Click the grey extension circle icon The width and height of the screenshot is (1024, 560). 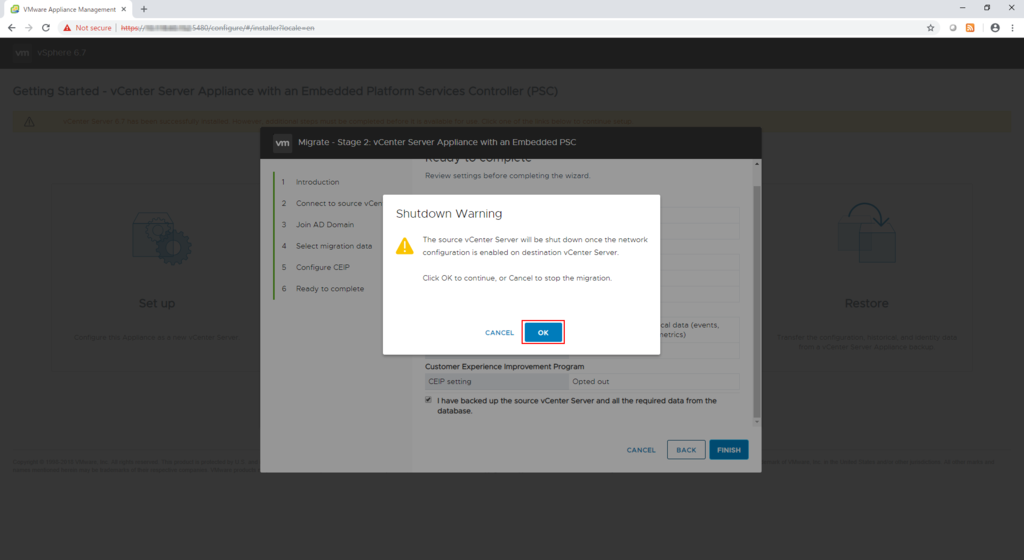[953, 28]
